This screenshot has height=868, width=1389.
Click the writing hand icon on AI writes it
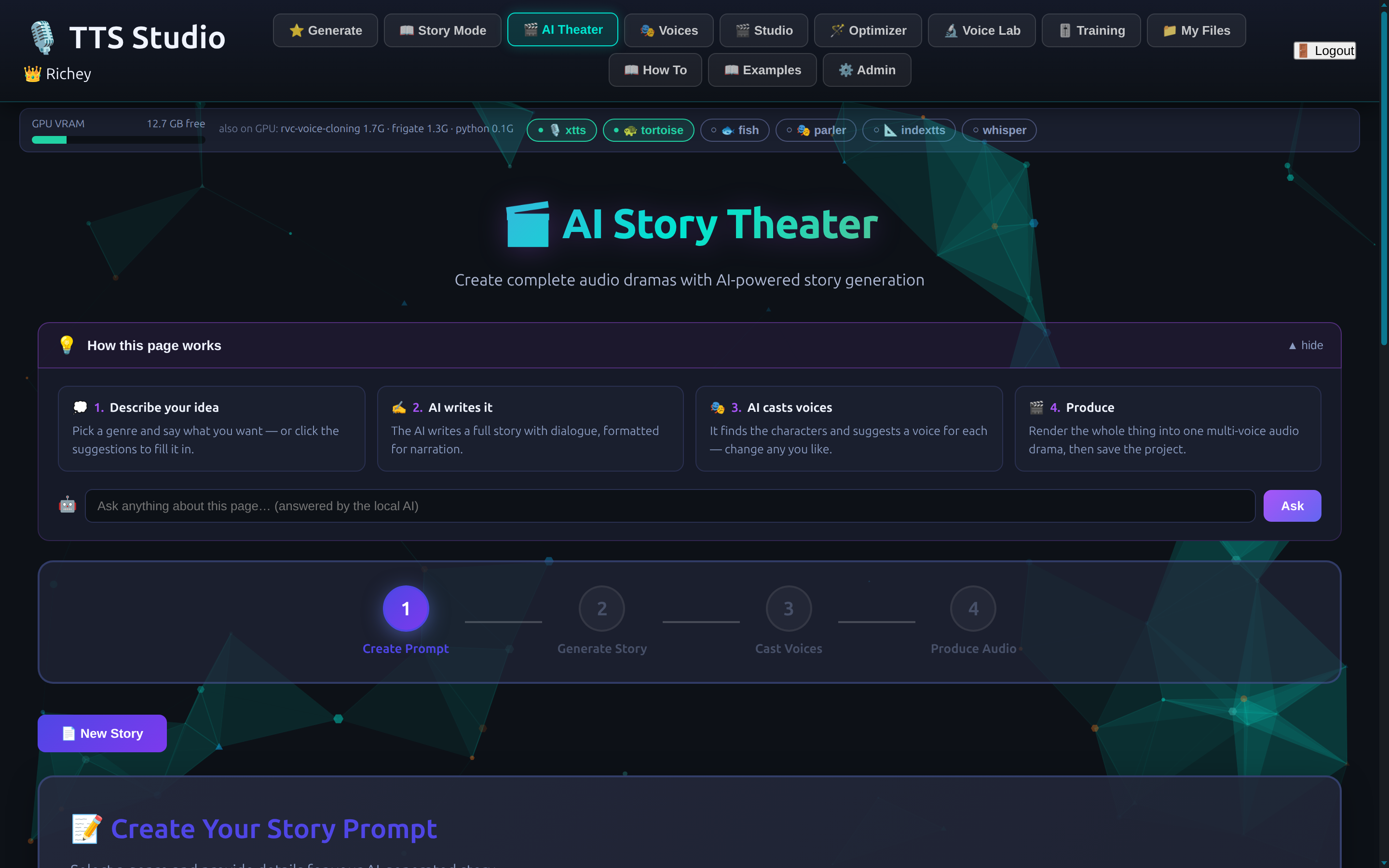tap(398, 407)
